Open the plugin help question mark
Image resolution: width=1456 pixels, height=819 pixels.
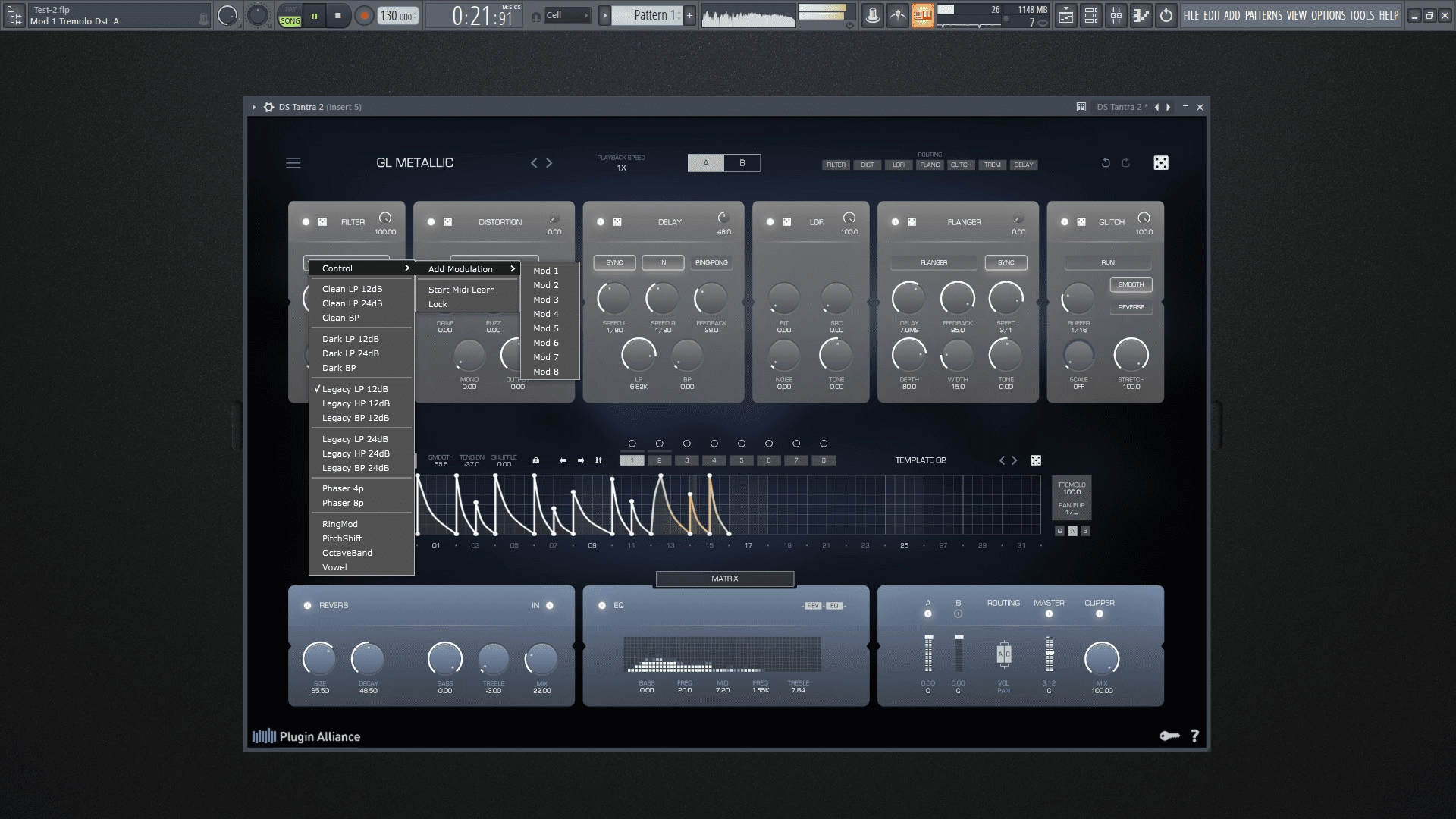pyautogui.click(x=1195, y=736)
